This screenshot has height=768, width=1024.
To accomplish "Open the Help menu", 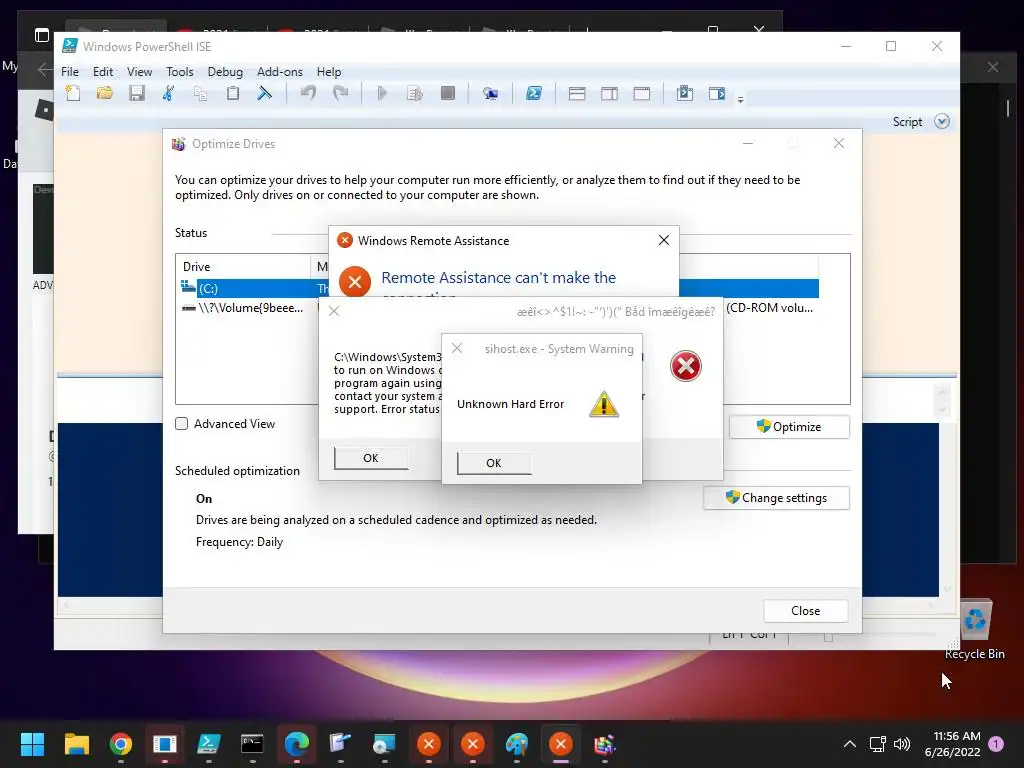I will click(329, 72).
